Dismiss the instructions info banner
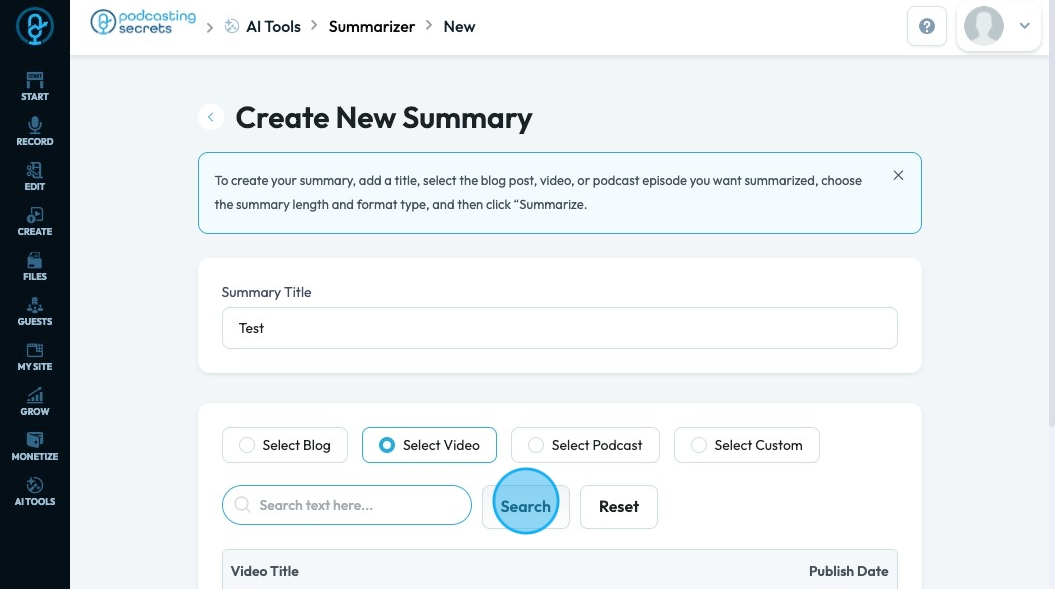Image resolution: width=1055 pixels, height=589 pixels. 898,176
